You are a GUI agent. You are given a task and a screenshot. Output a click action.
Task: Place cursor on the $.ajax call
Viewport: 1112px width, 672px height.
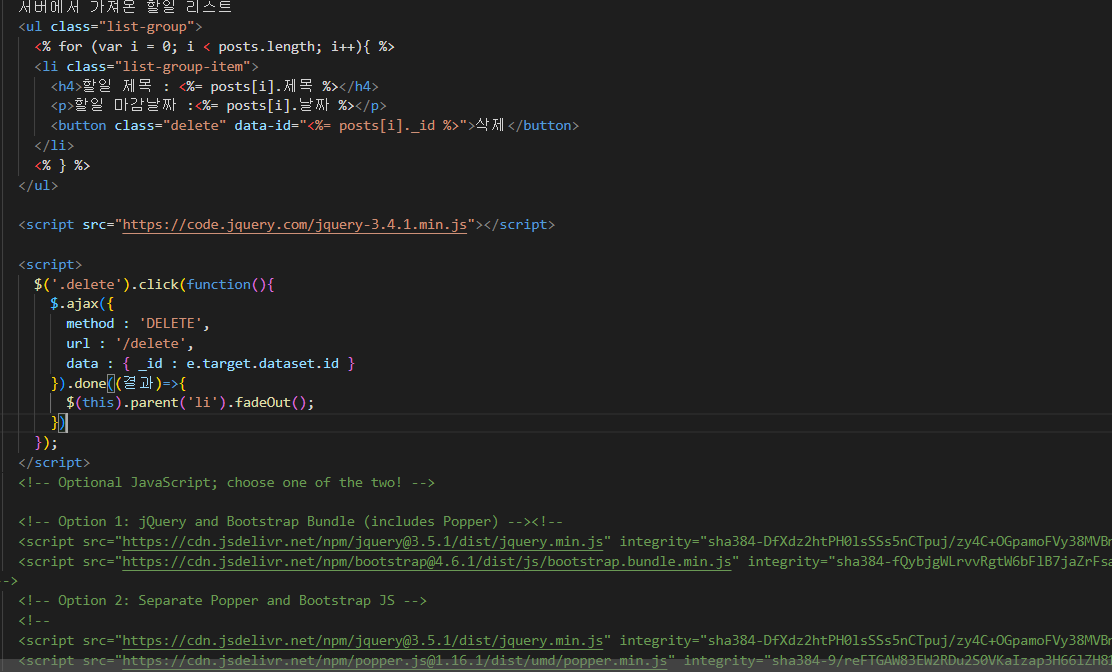pyautogui.click(x=74, y=303)
